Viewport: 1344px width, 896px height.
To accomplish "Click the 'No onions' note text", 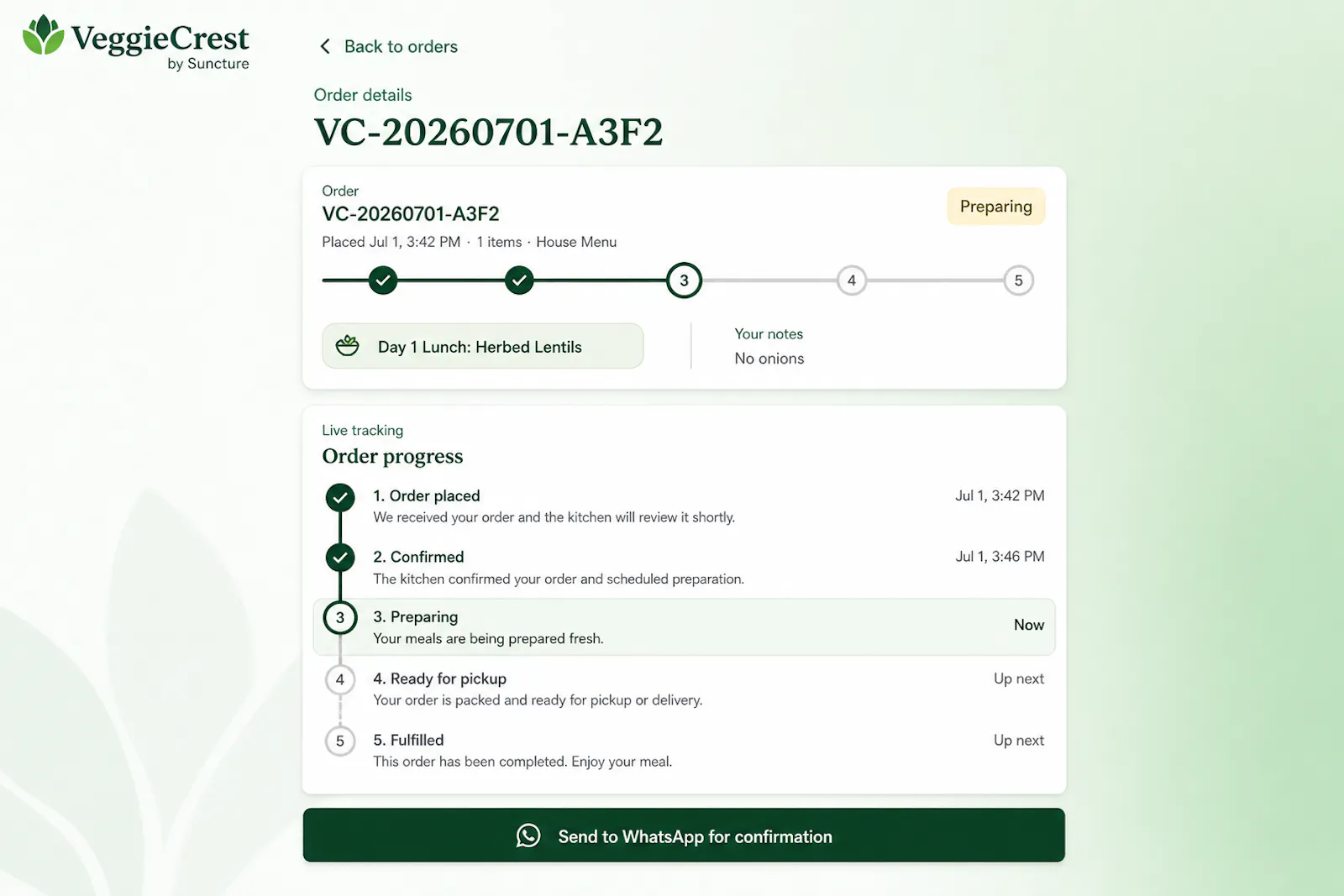I will coord(769,359).
